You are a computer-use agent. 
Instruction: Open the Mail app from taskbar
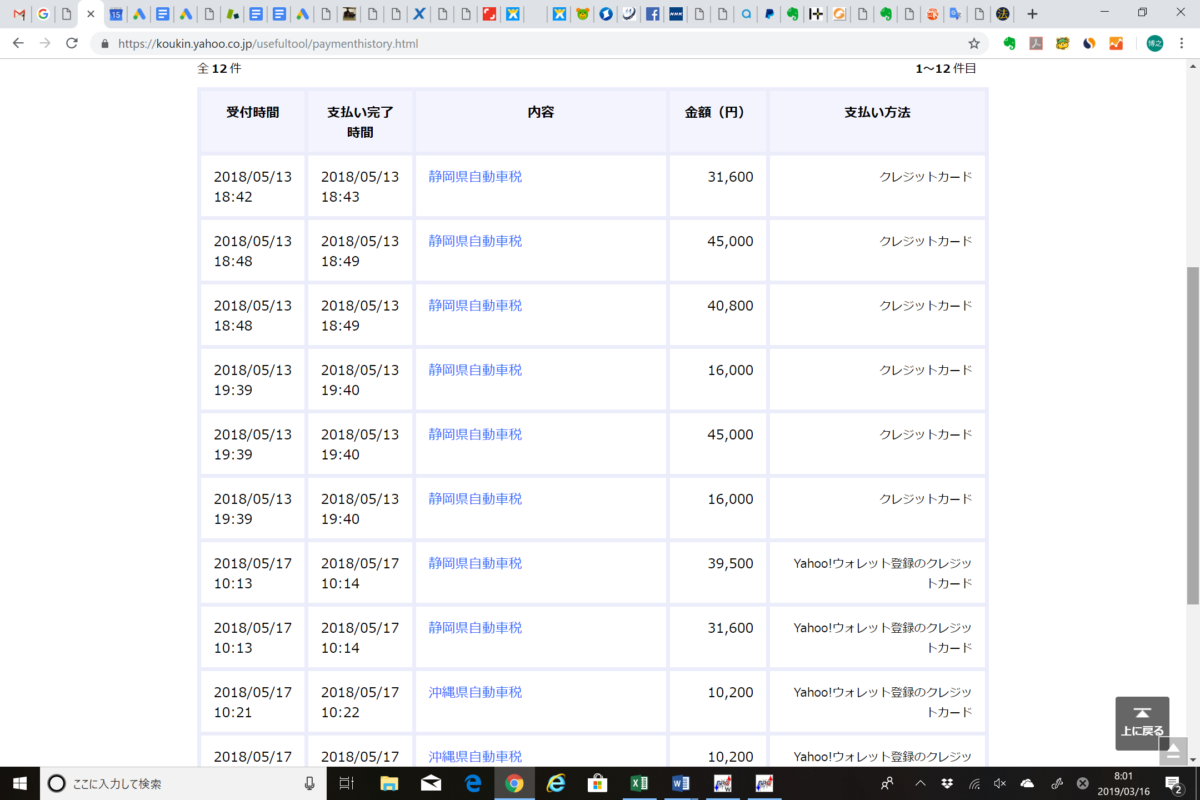431,783
